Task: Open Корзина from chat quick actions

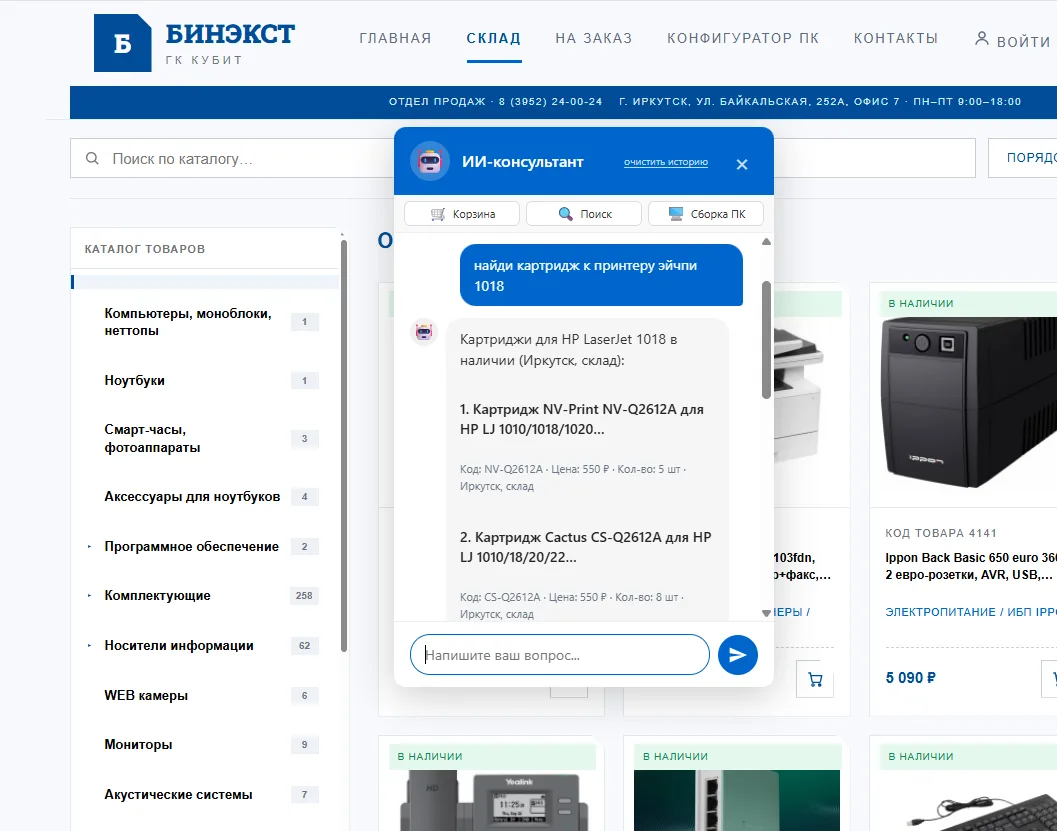Action: point(462,214)
